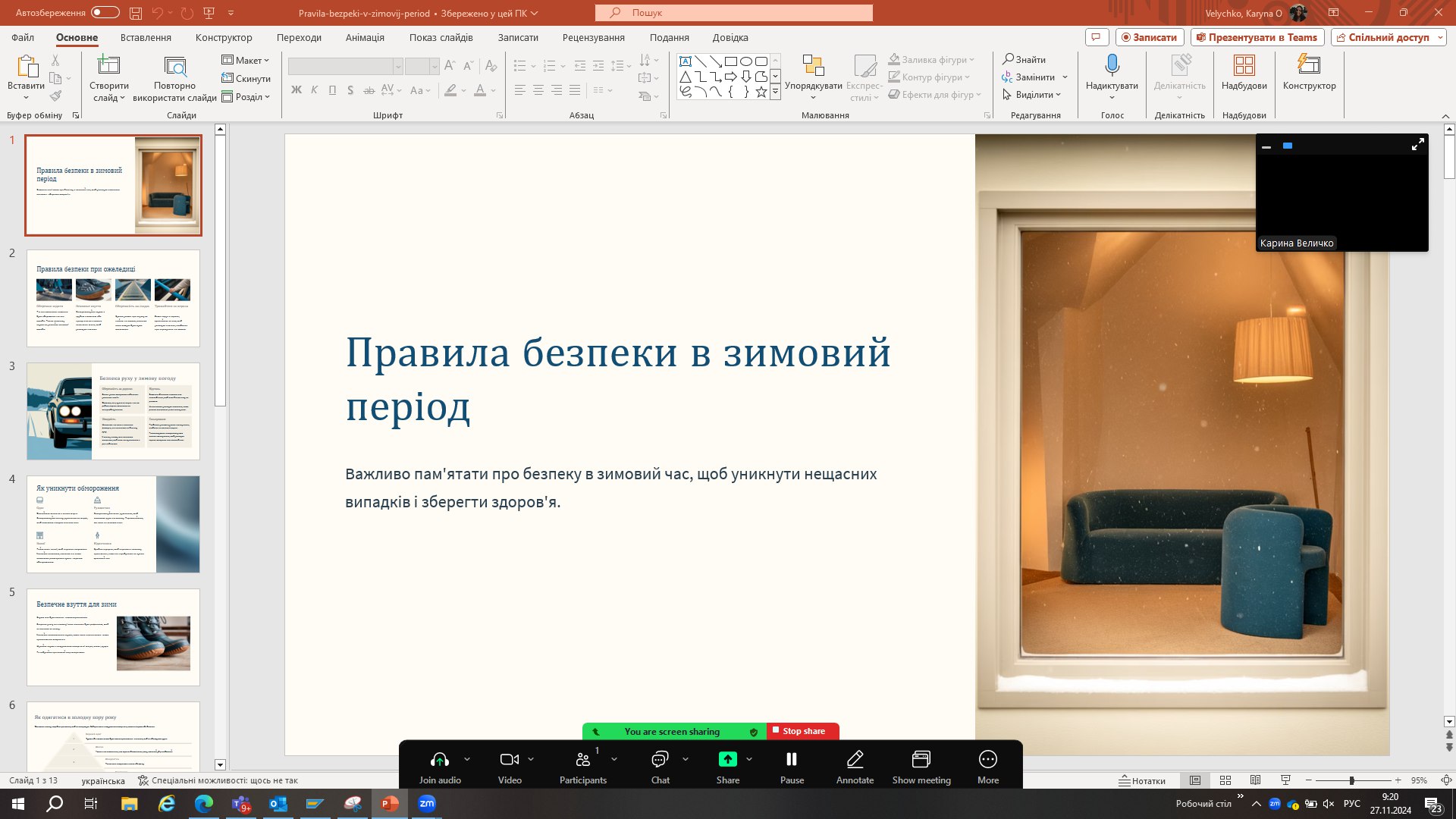Expand shapes gallery more arrow
This screenshot has height=819, width=1456.
pyautogui.click(x=775, y=93)
